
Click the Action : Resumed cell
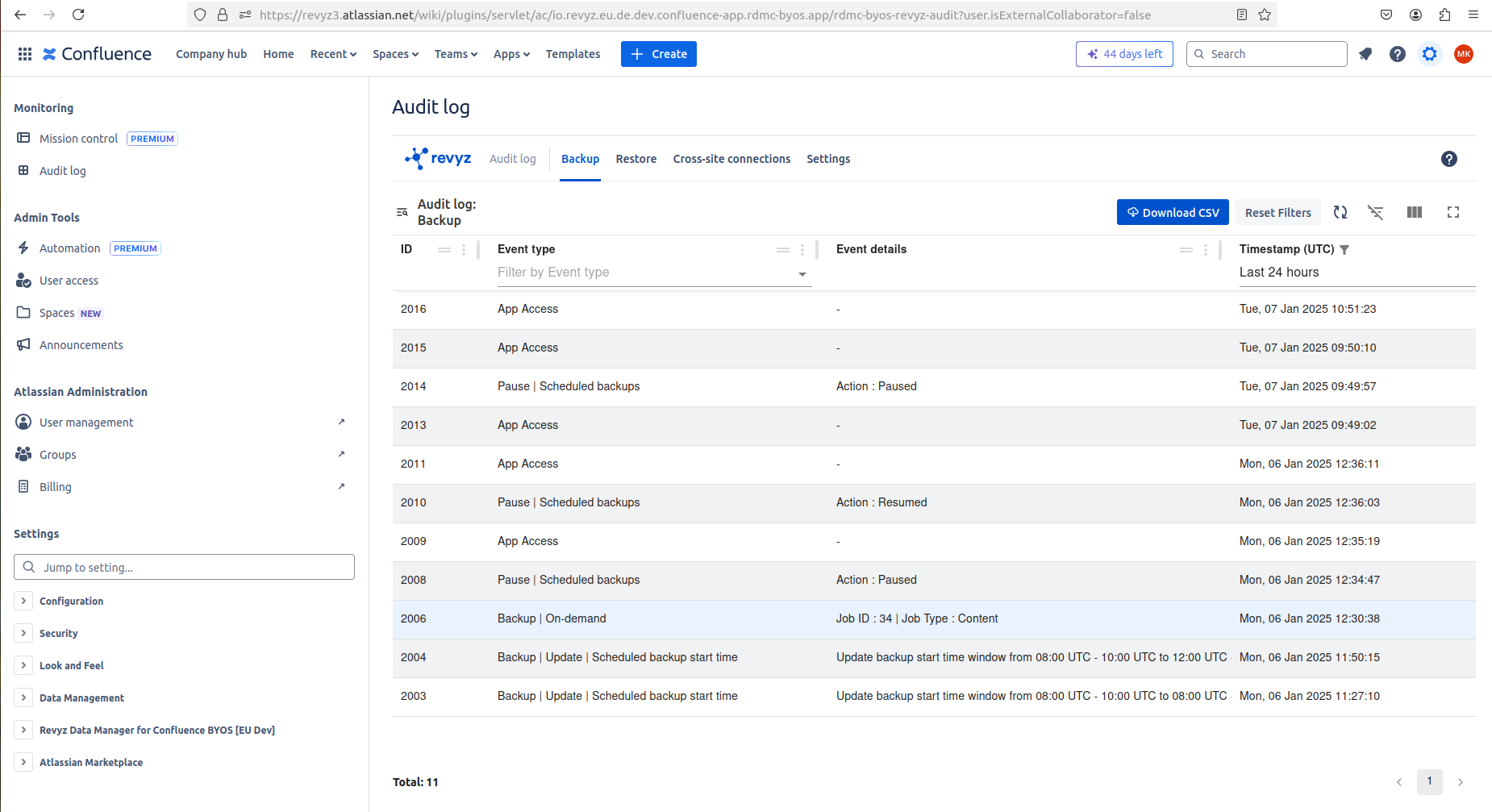(x=881, y=502)
